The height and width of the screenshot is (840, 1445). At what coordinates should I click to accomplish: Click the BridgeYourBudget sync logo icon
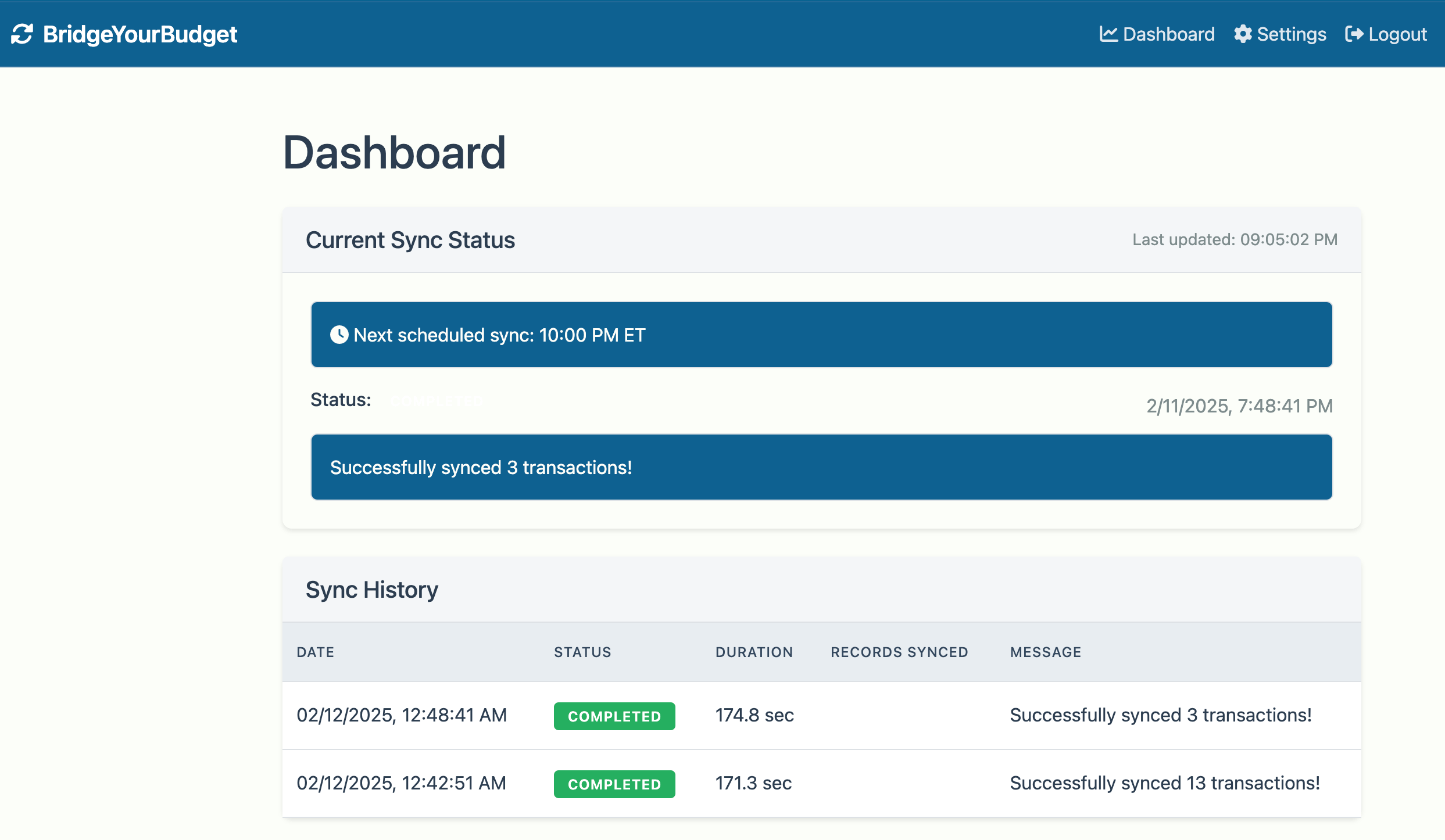point(22,34)
